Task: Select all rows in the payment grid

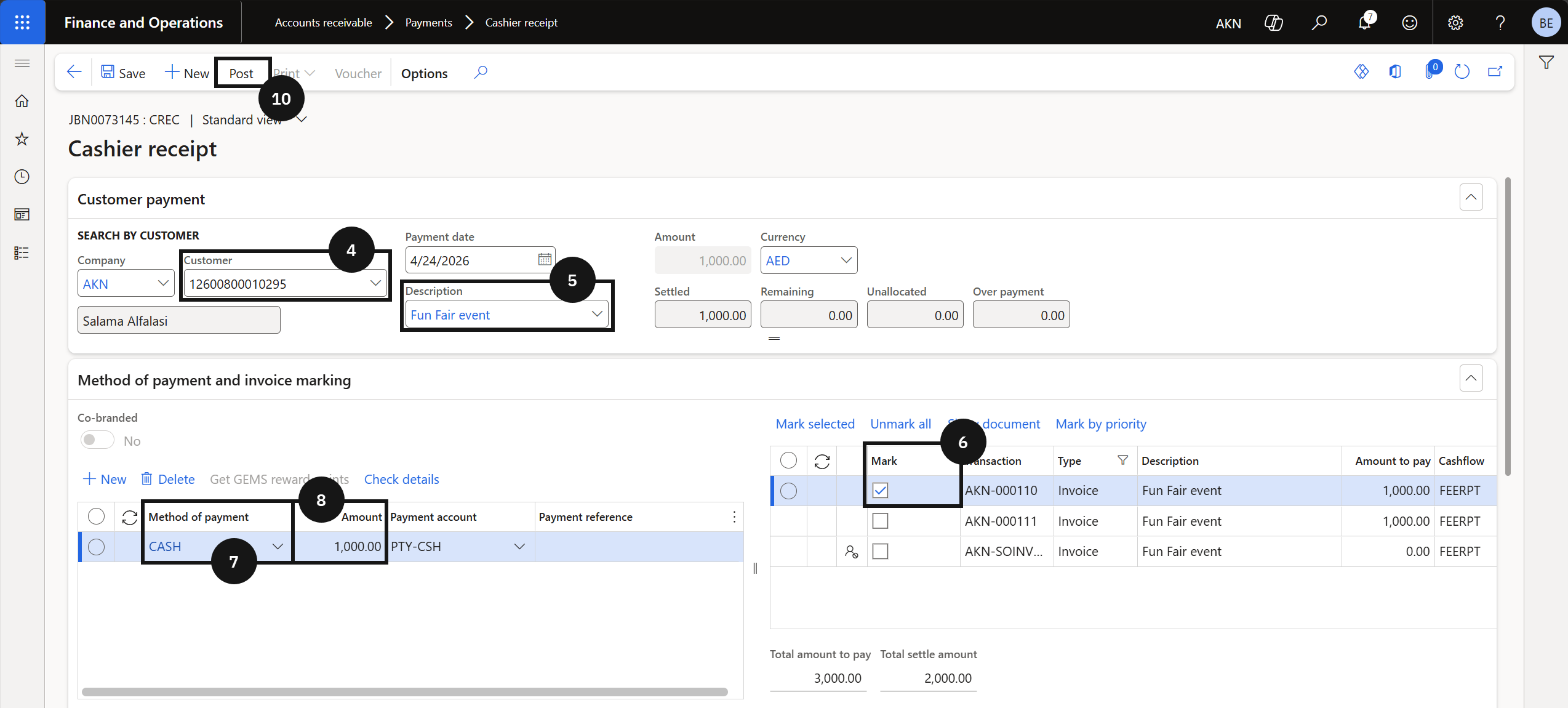Action: click(96, 517)
